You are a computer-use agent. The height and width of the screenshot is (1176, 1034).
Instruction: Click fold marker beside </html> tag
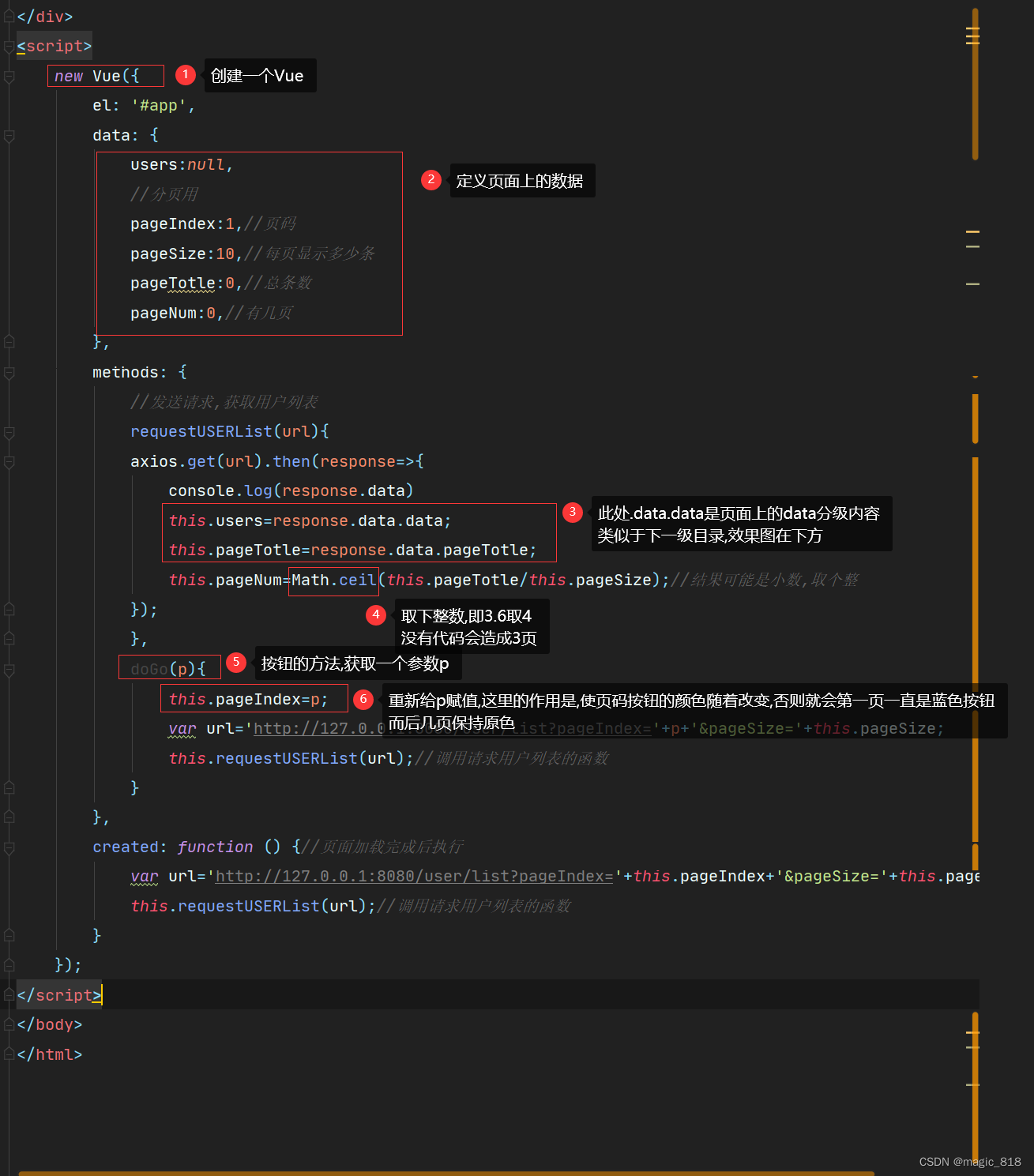click(x=9, y=1054)
